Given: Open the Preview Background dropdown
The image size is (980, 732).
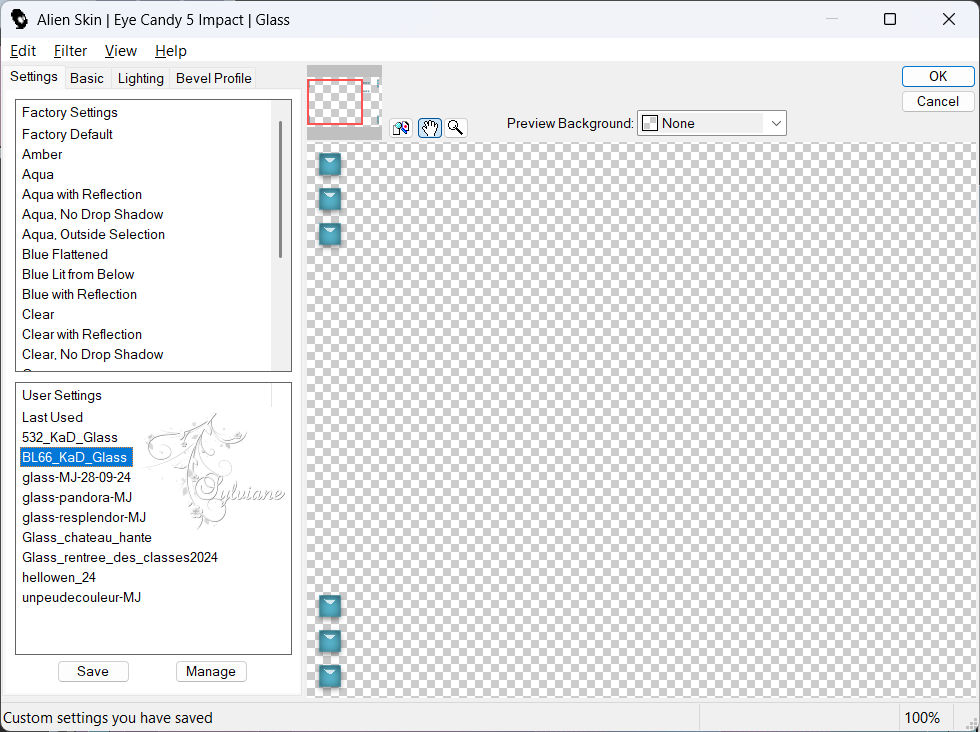Looking at the screenshot, I should (711, 123).
